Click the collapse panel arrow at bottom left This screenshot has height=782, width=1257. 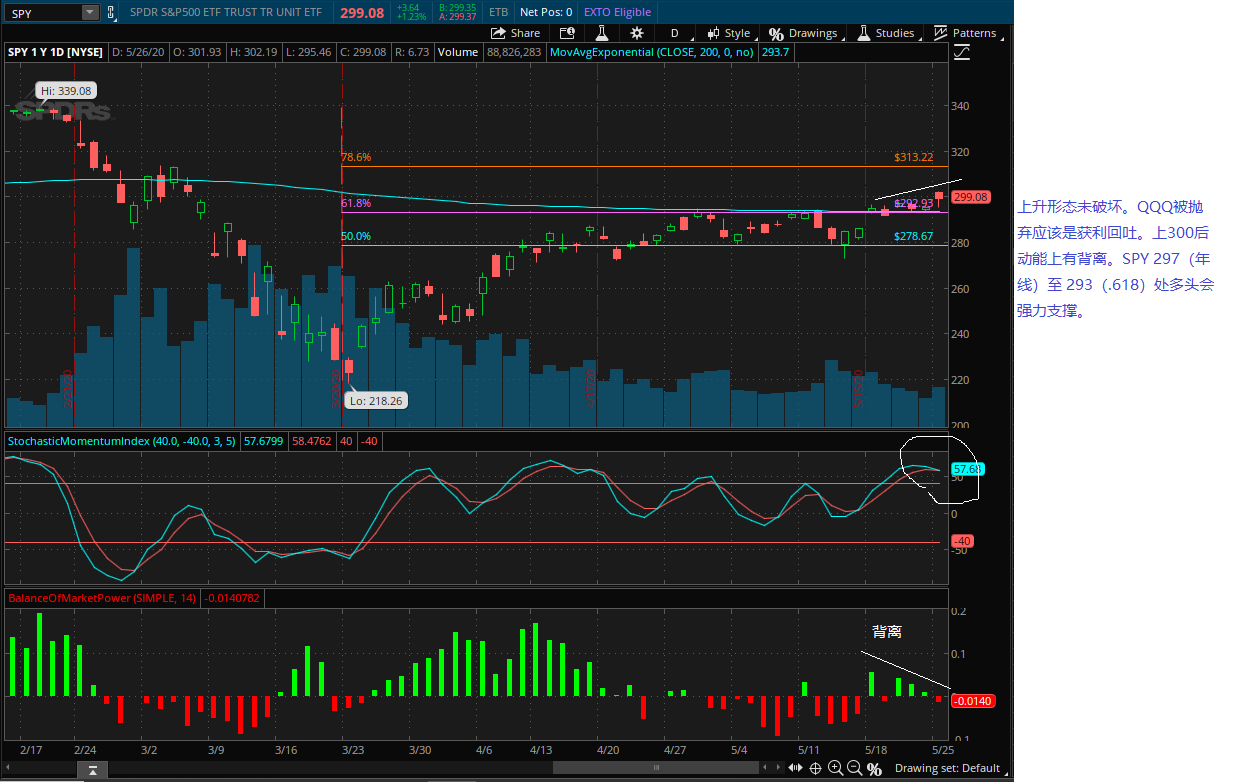point(92,768)
